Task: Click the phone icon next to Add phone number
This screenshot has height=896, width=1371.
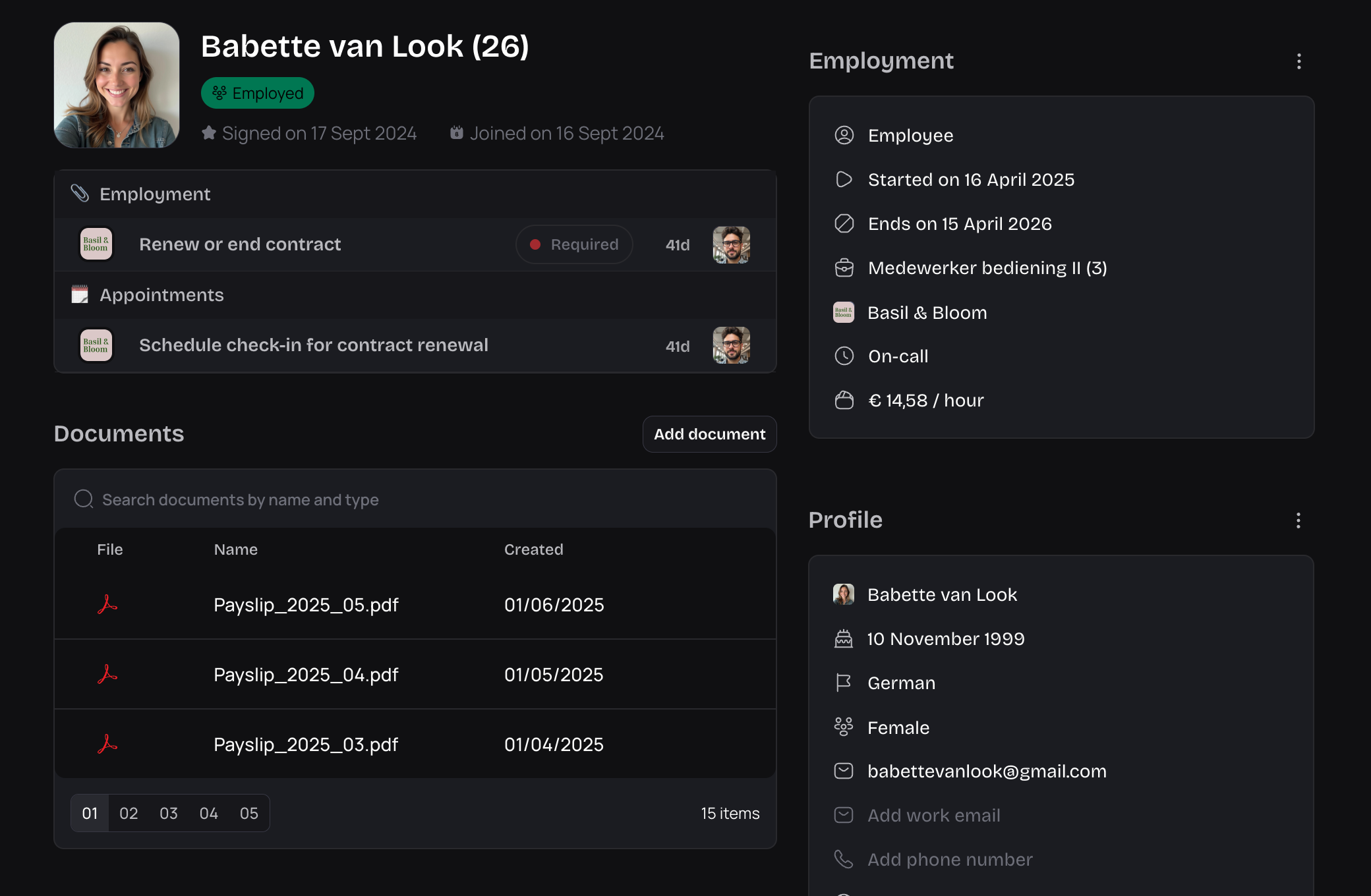Action: (843, 859)
